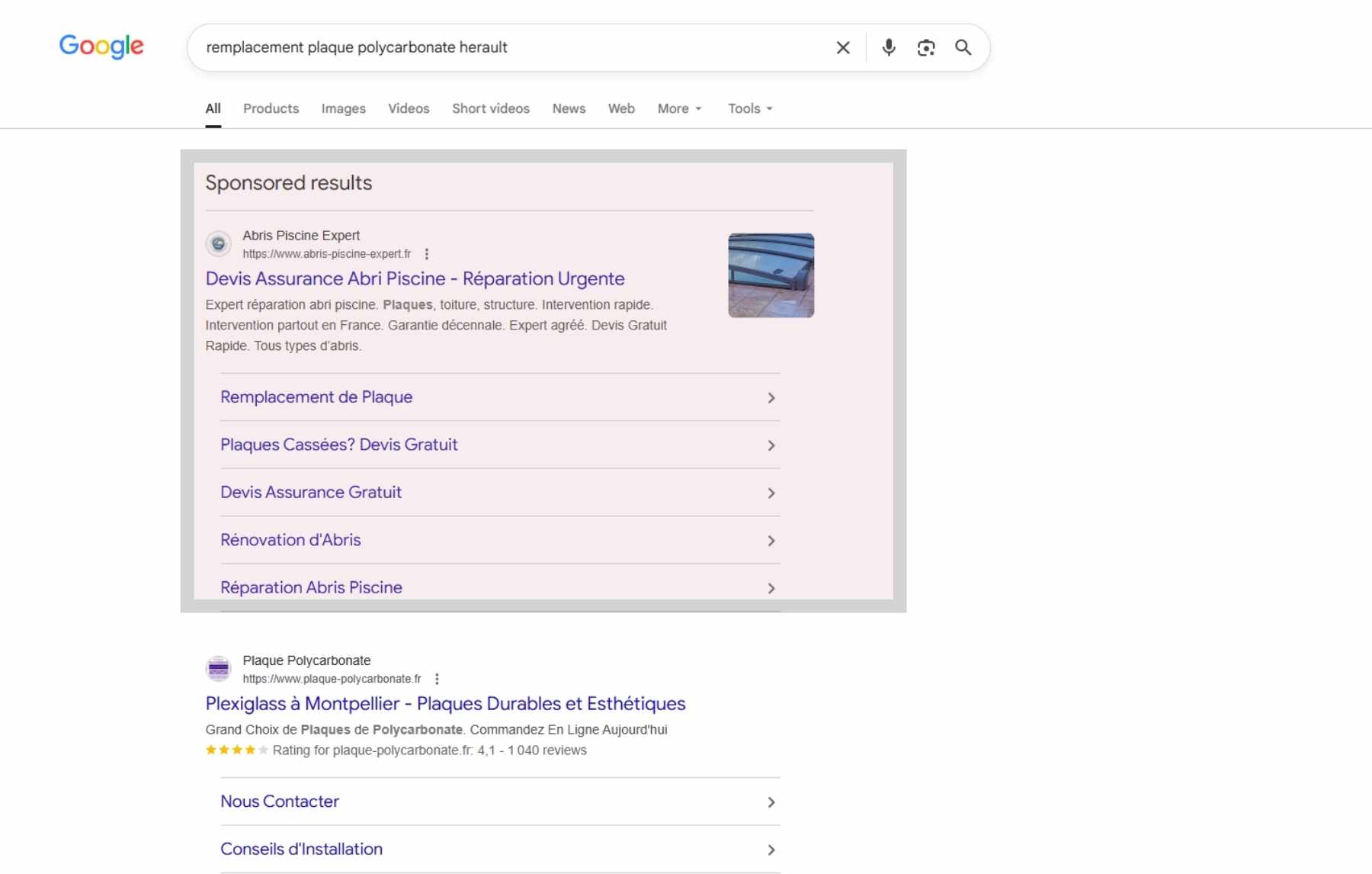
Task: Expand chevron for Remplacement de Plaque
Action: tap(771, 398)
